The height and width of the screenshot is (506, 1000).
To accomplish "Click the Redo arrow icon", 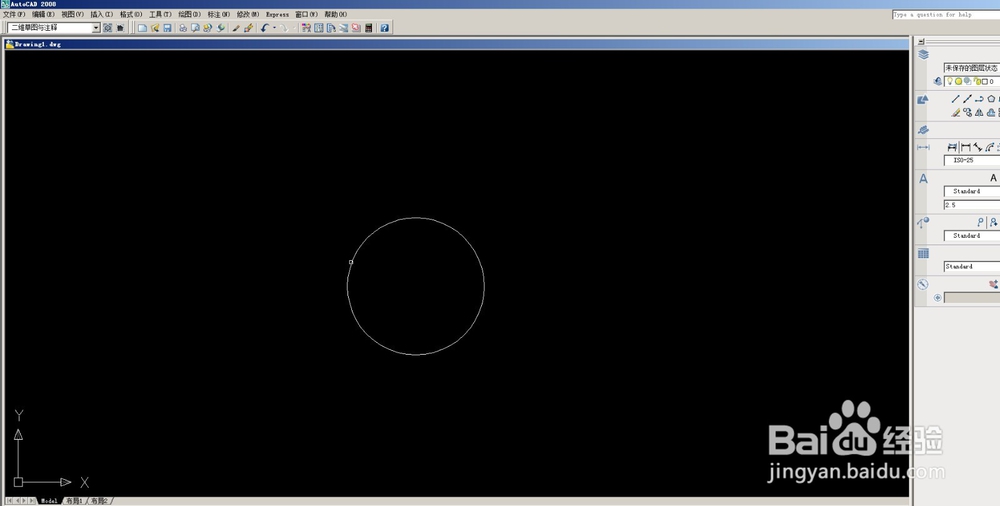I will 284,28.
